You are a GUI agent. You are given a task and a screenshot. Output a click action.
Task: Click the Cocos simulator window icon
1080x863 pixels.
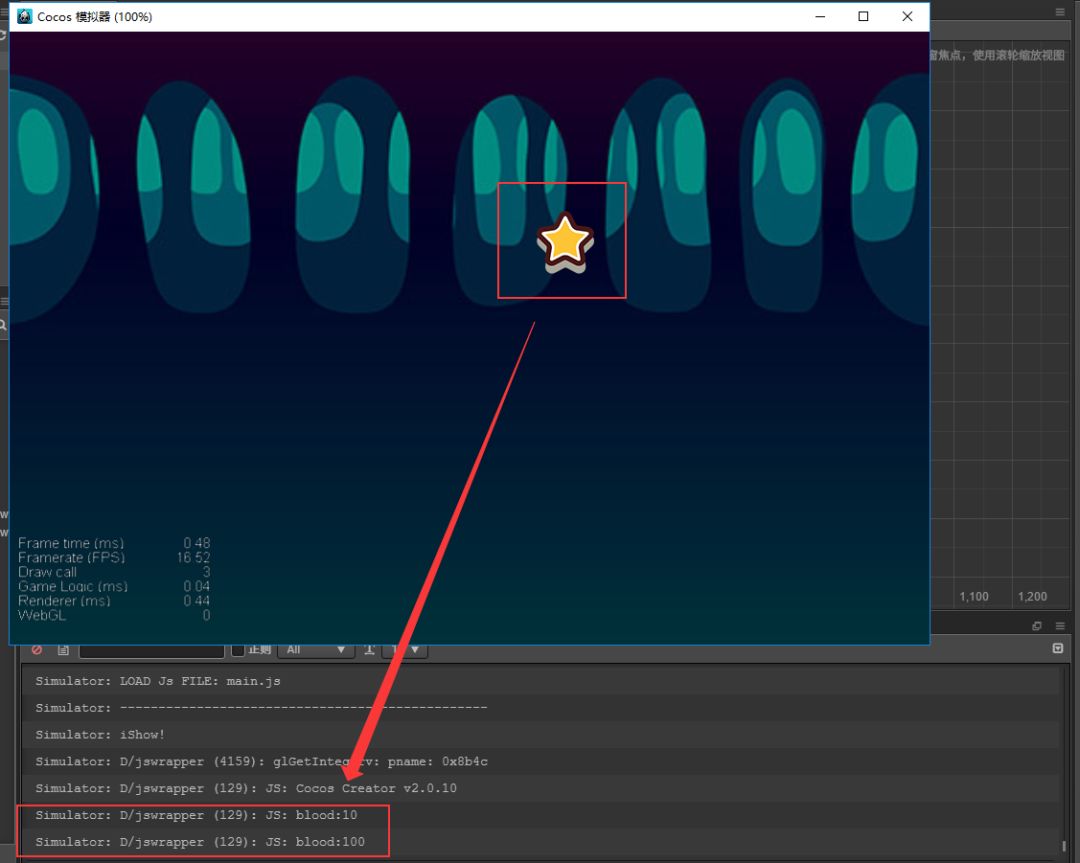pyautogui.click(x=25, y=17)
